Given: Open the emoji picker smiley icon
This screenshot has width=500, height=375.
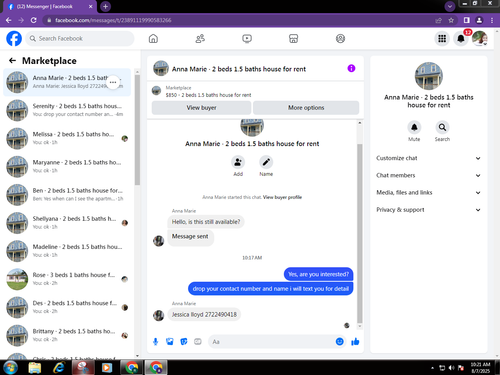Looking at the screenshot, I should pos(339,342).
